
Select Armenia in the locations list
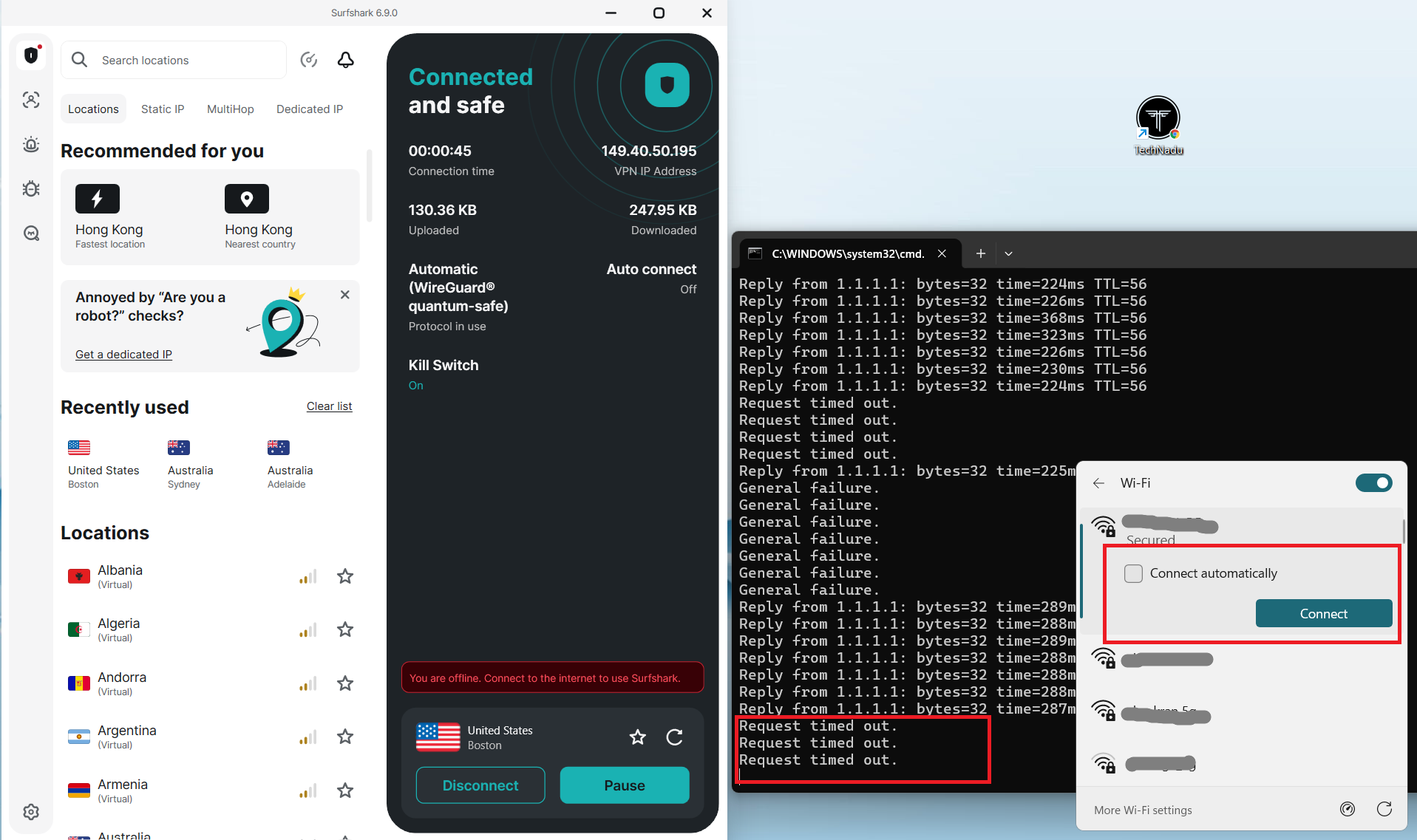[x=211, y=791]
